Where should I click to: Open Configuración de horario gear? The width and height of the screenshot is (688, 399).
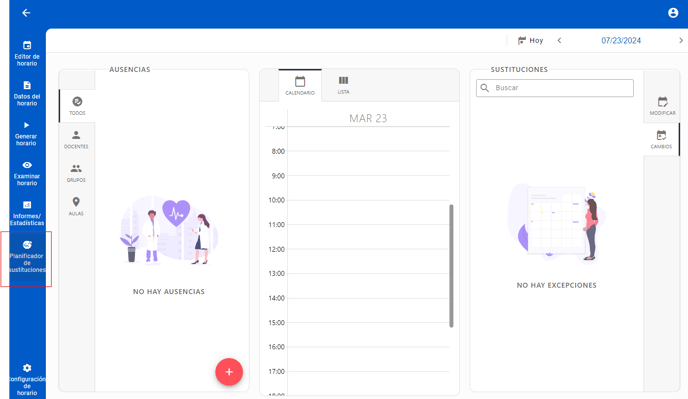pyautogui.click(x=27, y=368)
